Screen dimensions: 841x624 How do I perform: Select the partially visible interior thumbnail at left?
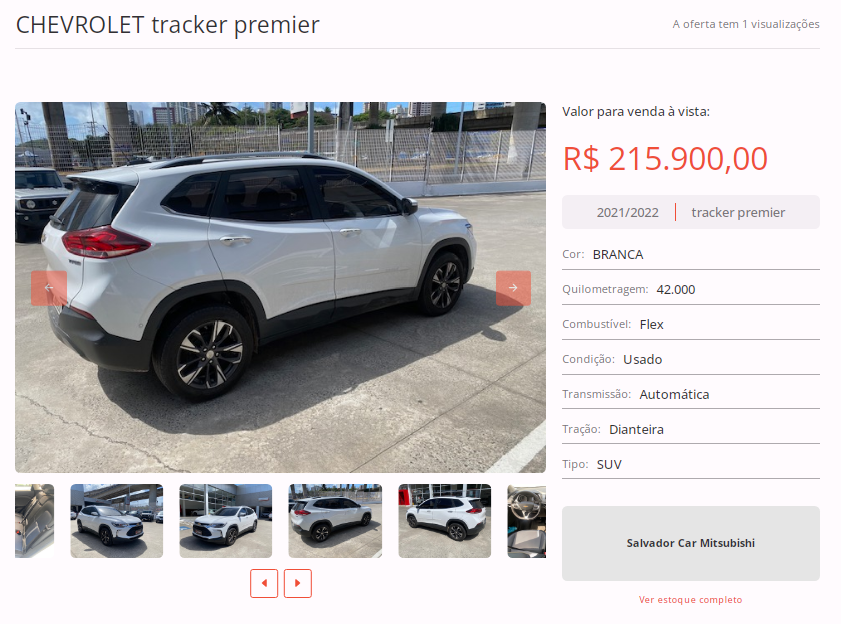[34, 521]
